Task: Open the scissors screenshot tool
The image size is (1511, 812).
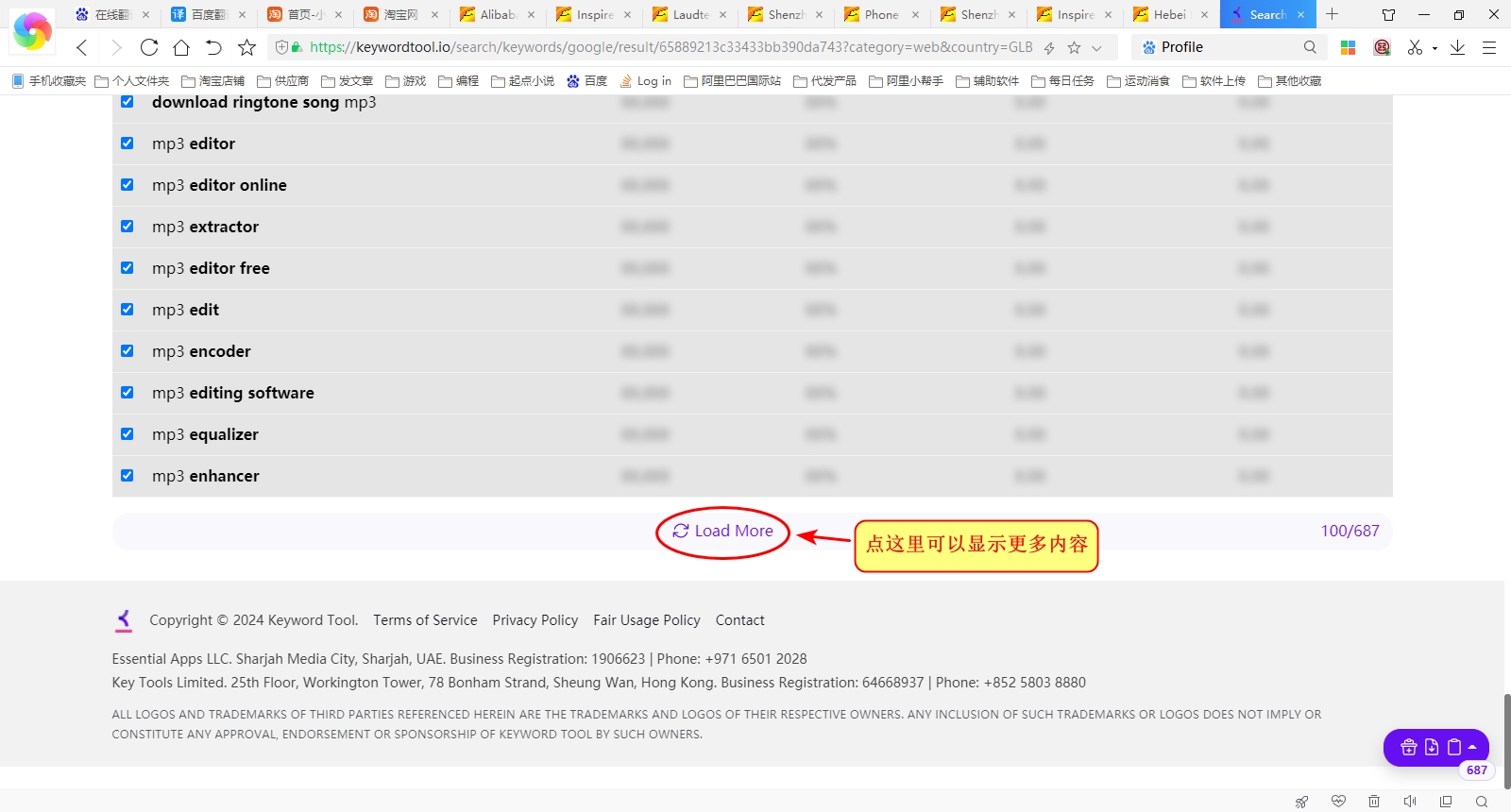Action: coord(1415,47)
